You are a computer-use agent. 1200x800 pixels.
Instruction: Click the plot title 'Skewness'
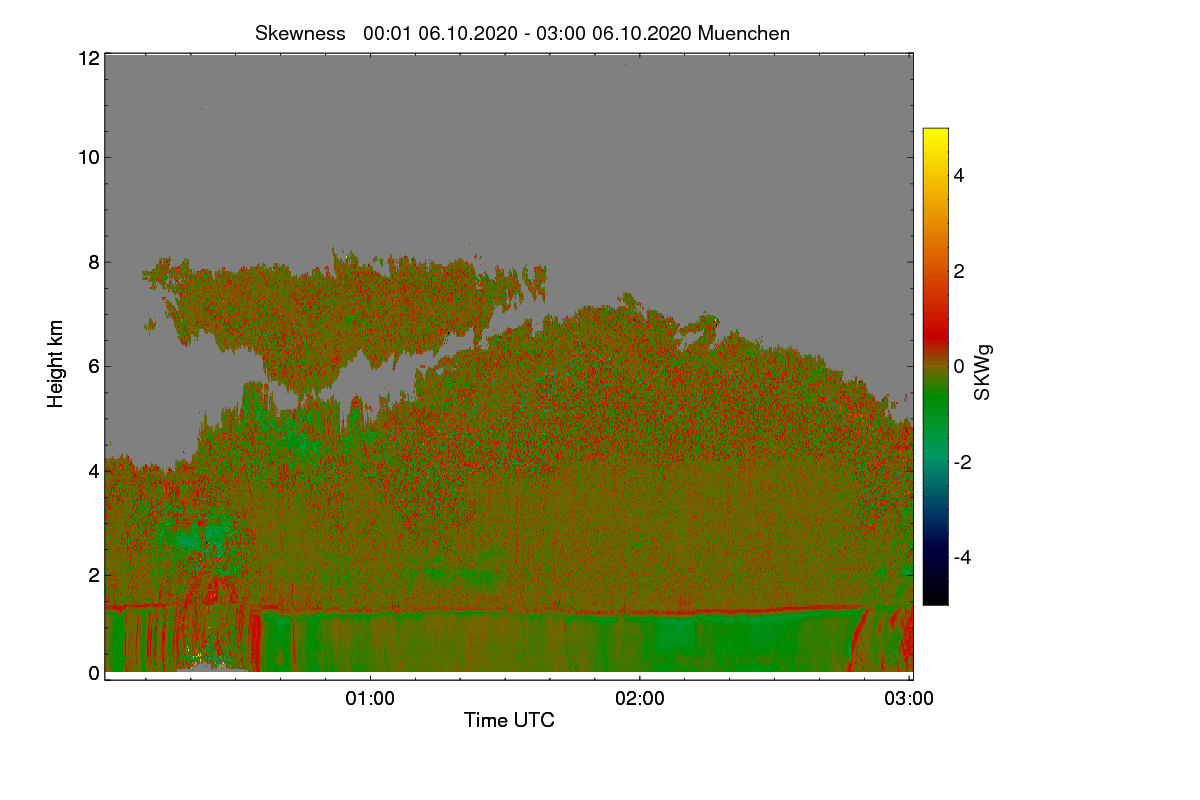coord(300,33)
